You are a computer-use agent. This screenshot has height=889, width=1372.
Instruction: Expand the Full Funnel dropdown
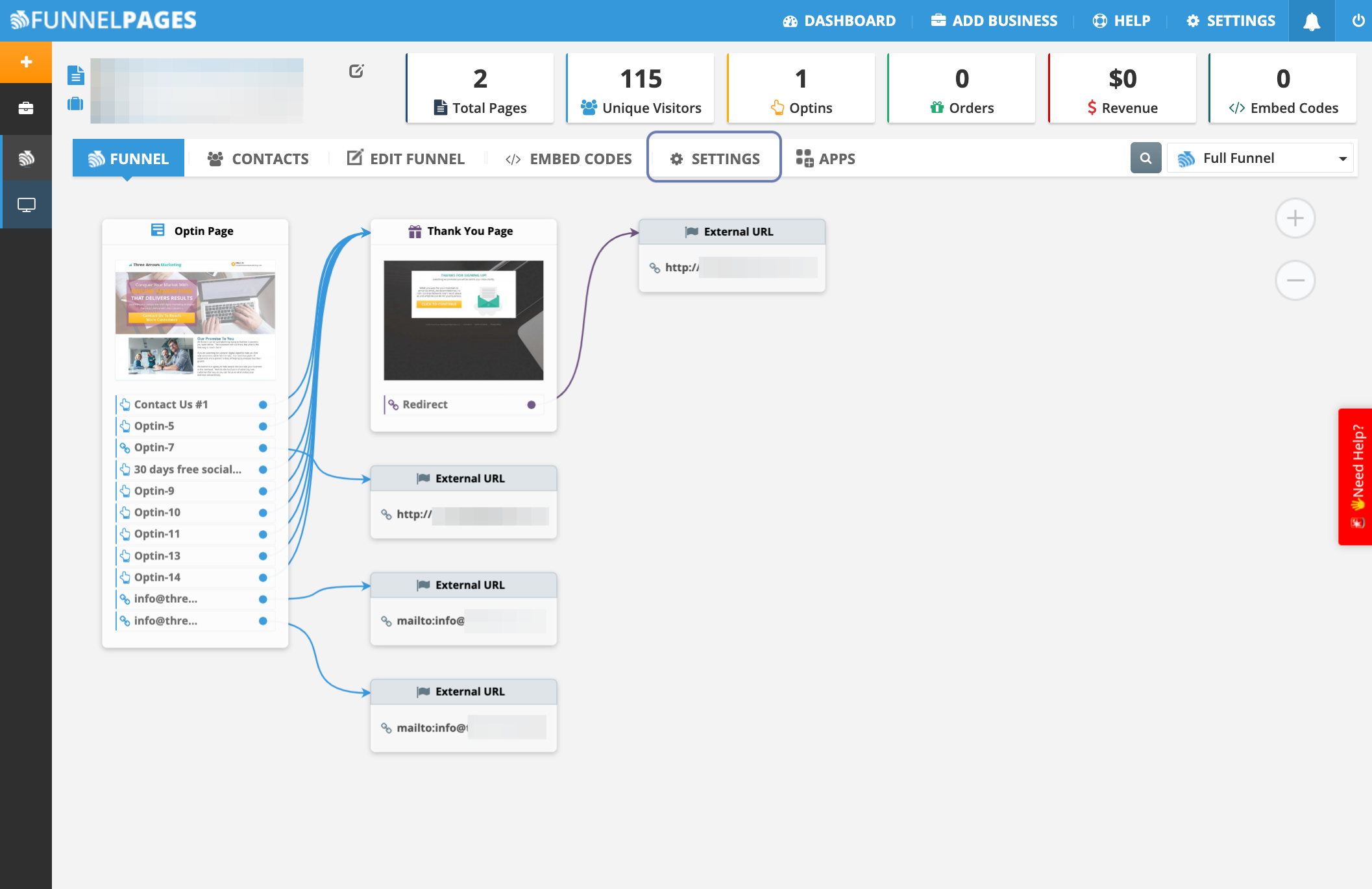[1260, 158]
